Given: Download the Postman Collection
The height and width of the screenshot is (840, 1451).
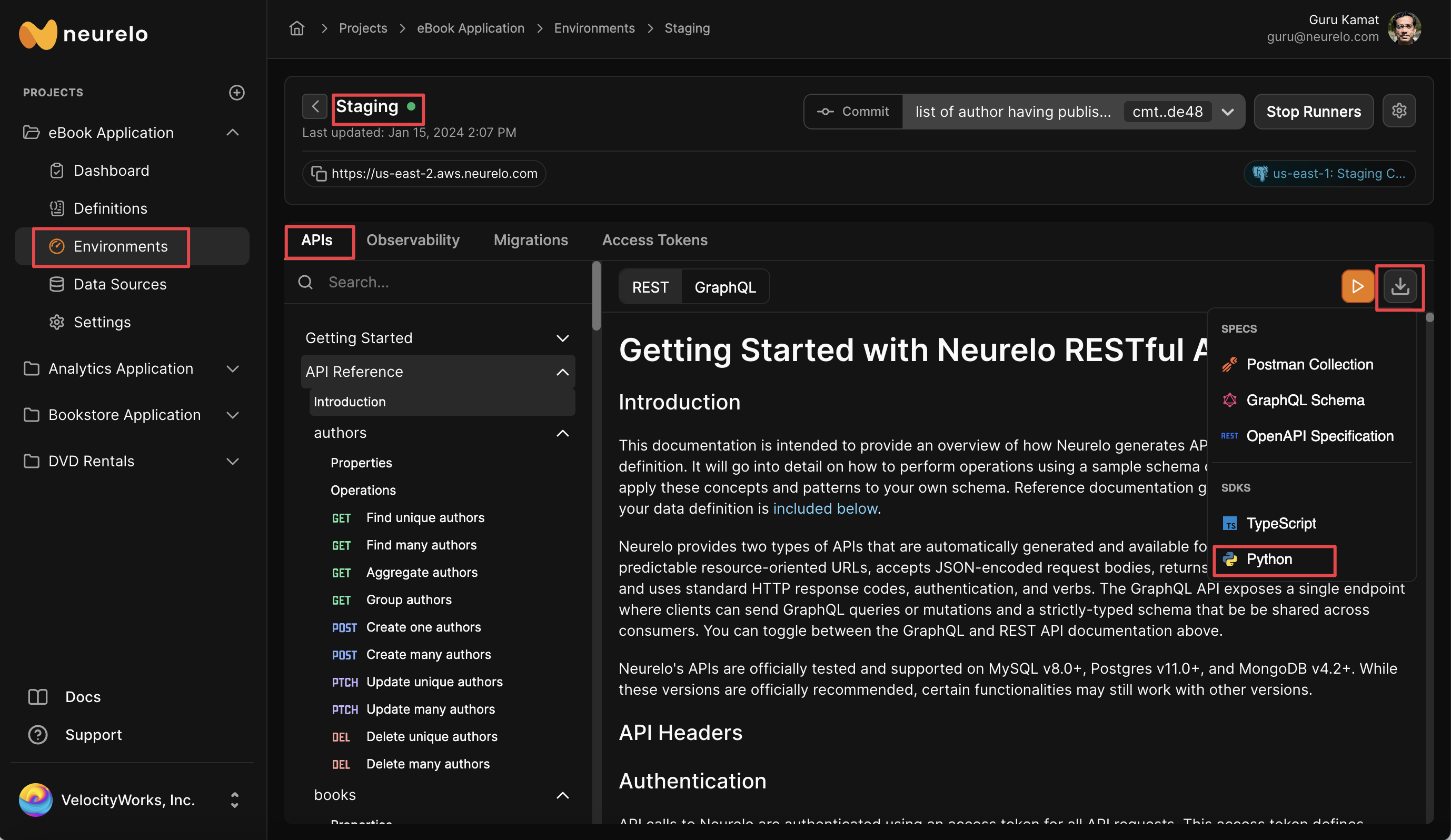Looking at the screenshot, I should (x=1309, y=364).
